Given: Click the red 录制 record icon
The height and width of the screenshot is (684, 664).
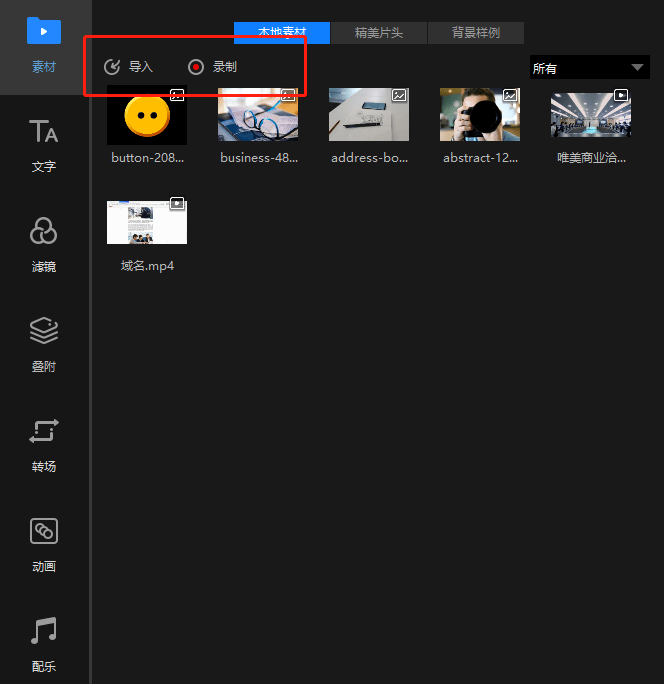Looking at the screenshot, I should (x=196, y=67).
